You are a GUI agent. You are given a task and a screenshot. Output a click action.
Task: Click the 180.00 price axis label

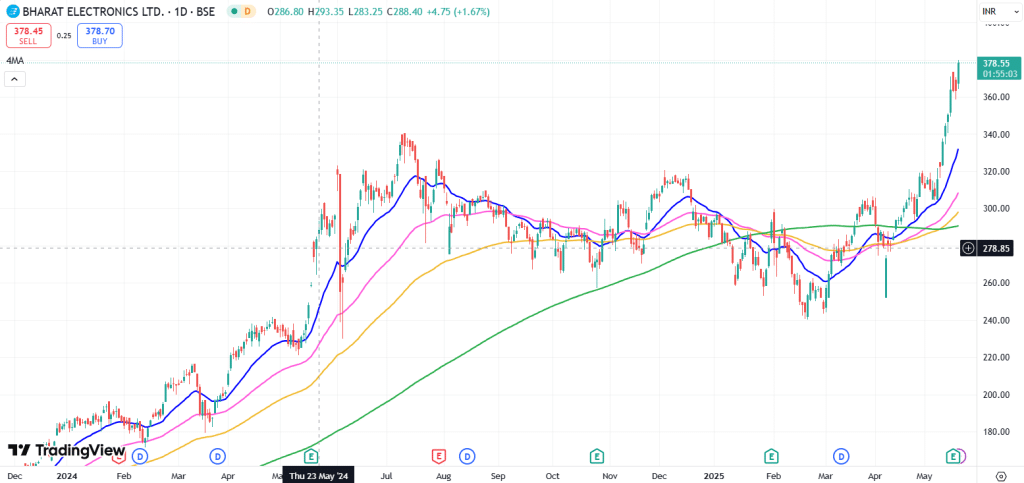[997, 432]
